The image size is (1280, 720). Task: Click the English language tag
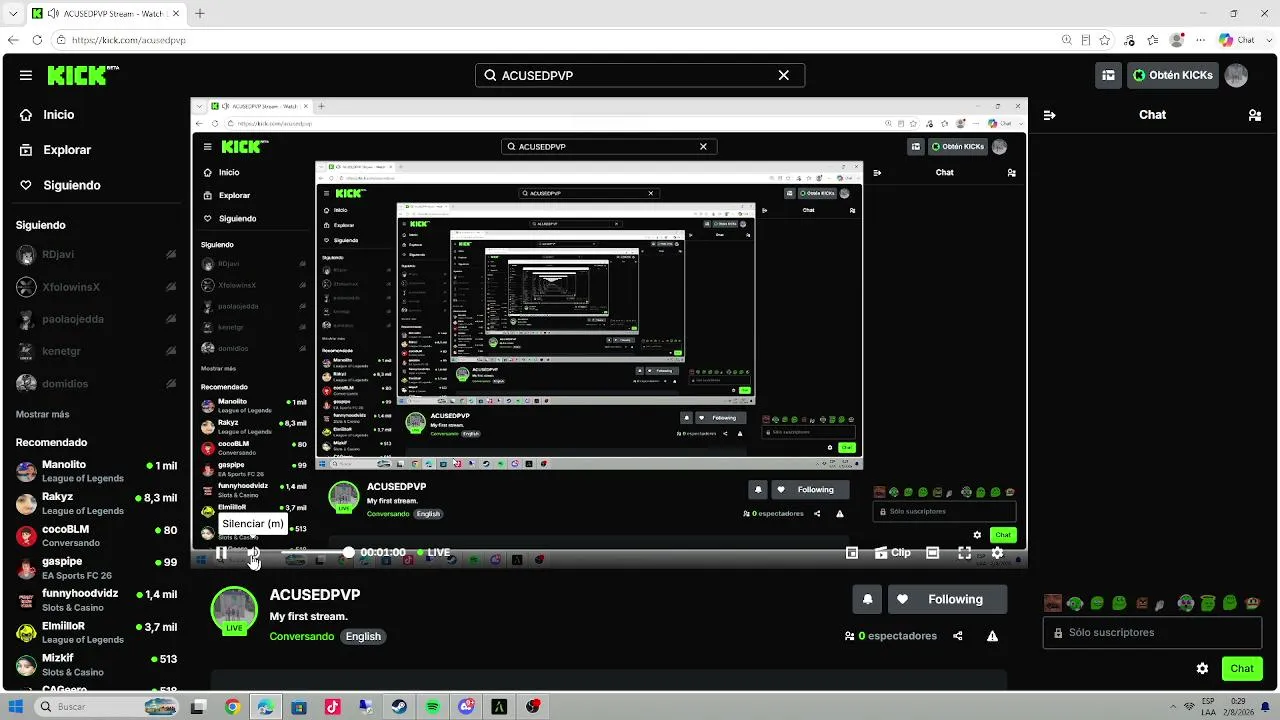(363, 636)
